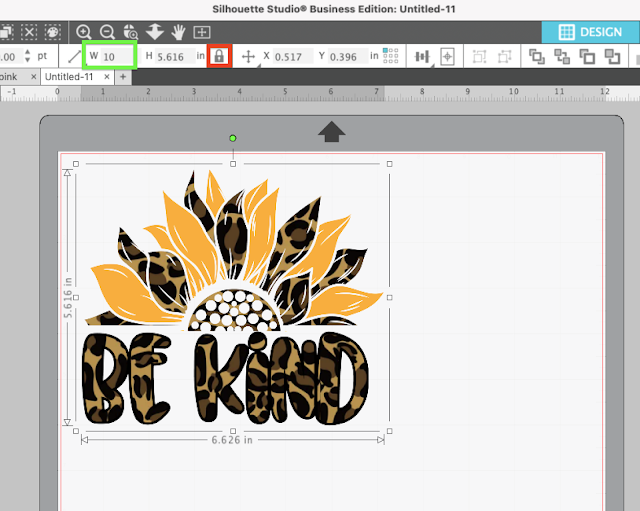Click the bottom-right selection corner handle

tap(389, 431)
